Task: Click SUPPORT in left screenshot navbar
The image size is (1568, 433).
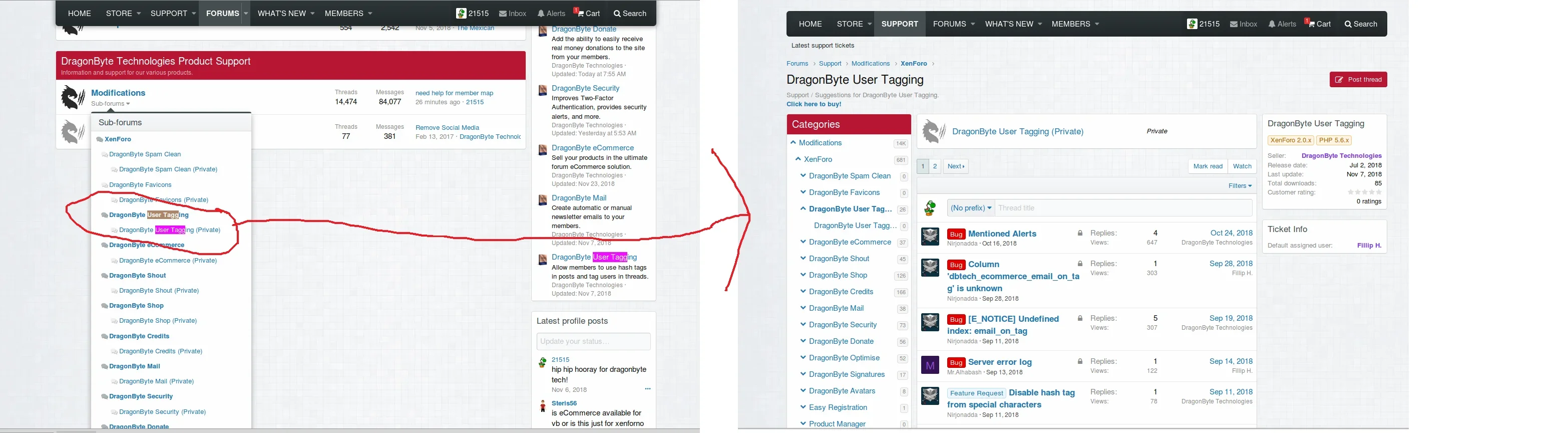Action: coord(169,14)
